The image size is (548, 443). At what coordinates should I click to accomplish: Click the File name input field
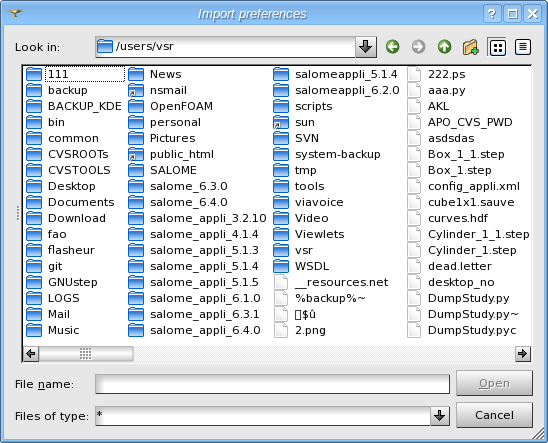click(272, 384)
